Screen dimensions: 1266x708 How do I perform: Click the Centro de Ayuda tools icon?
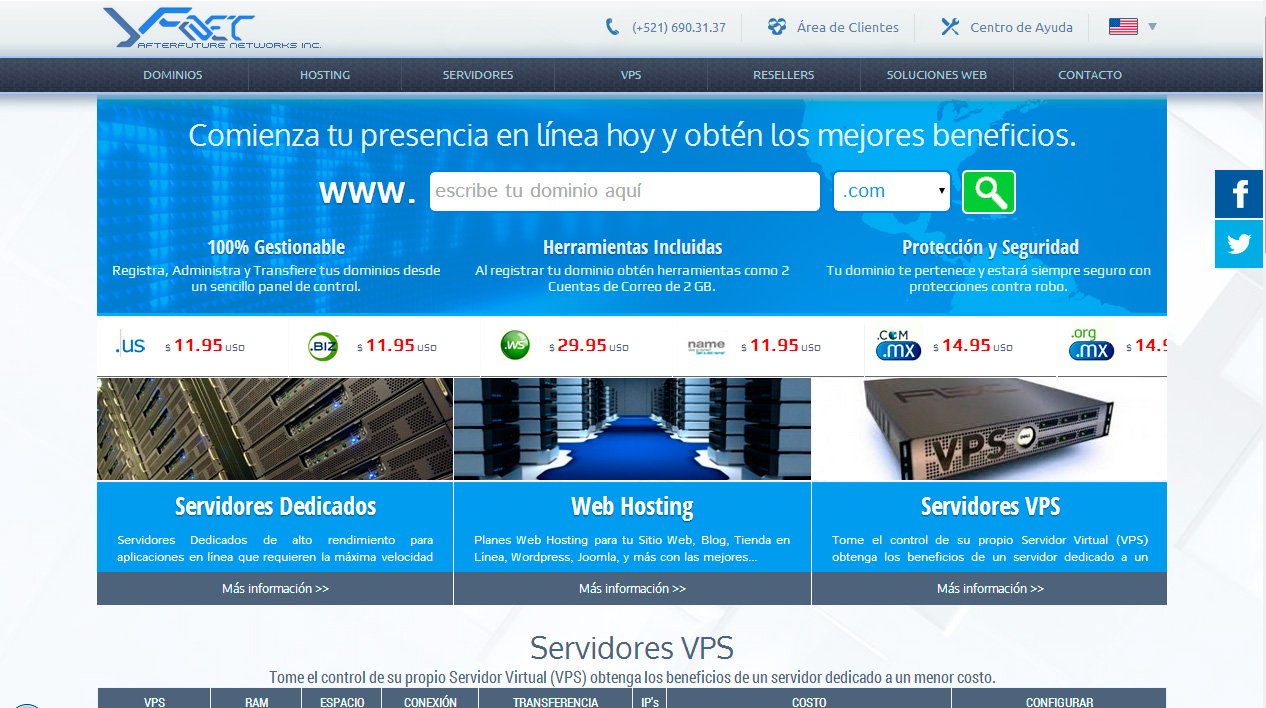[x=949, y=27]
